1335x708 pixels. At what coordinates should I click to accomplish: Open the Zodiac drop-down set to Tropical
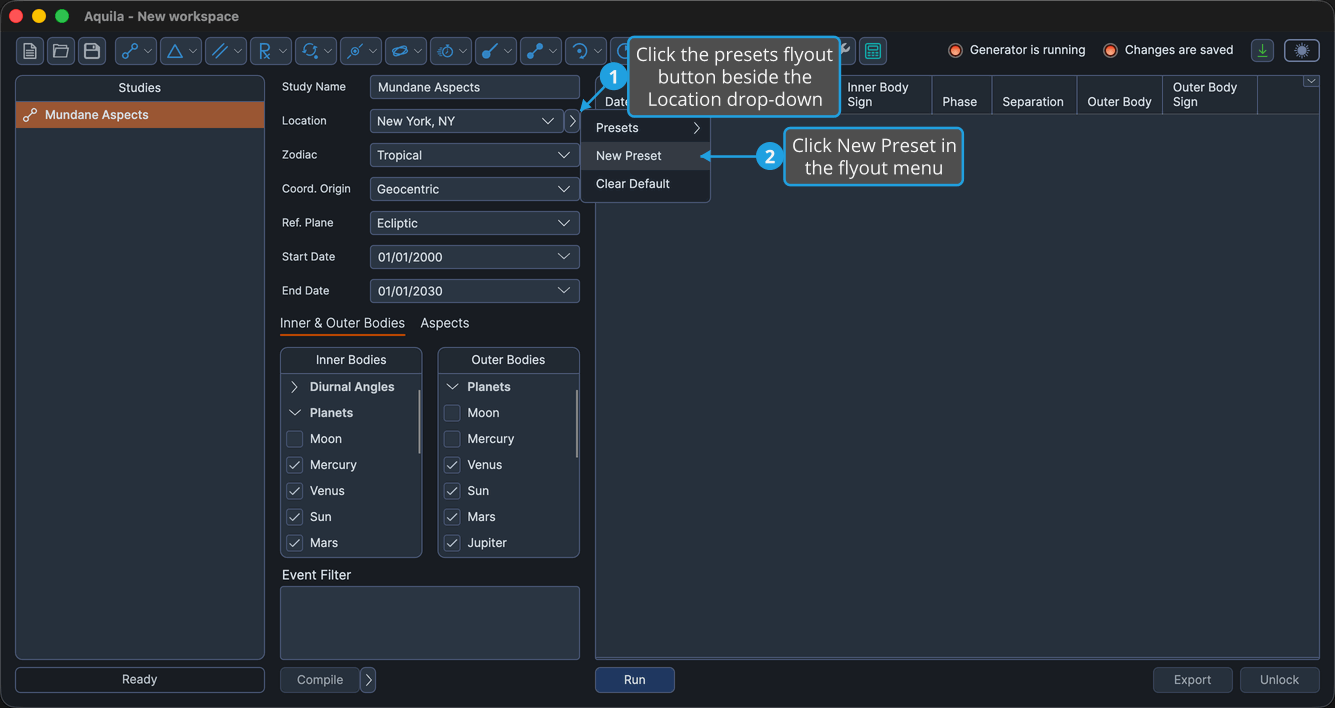(474, 155)
